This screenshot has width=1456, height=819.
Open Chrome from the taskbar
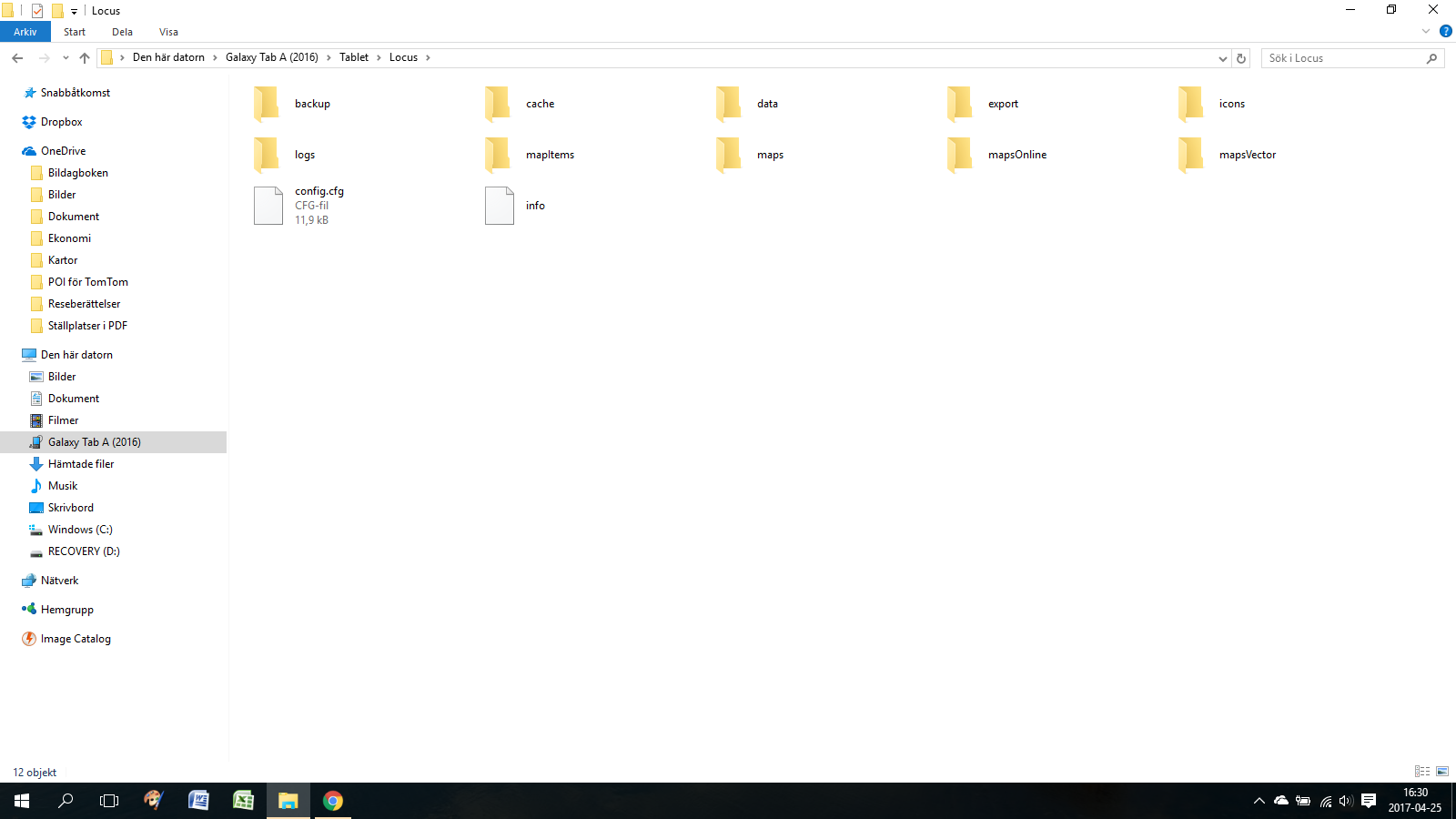tap(333, 801)
